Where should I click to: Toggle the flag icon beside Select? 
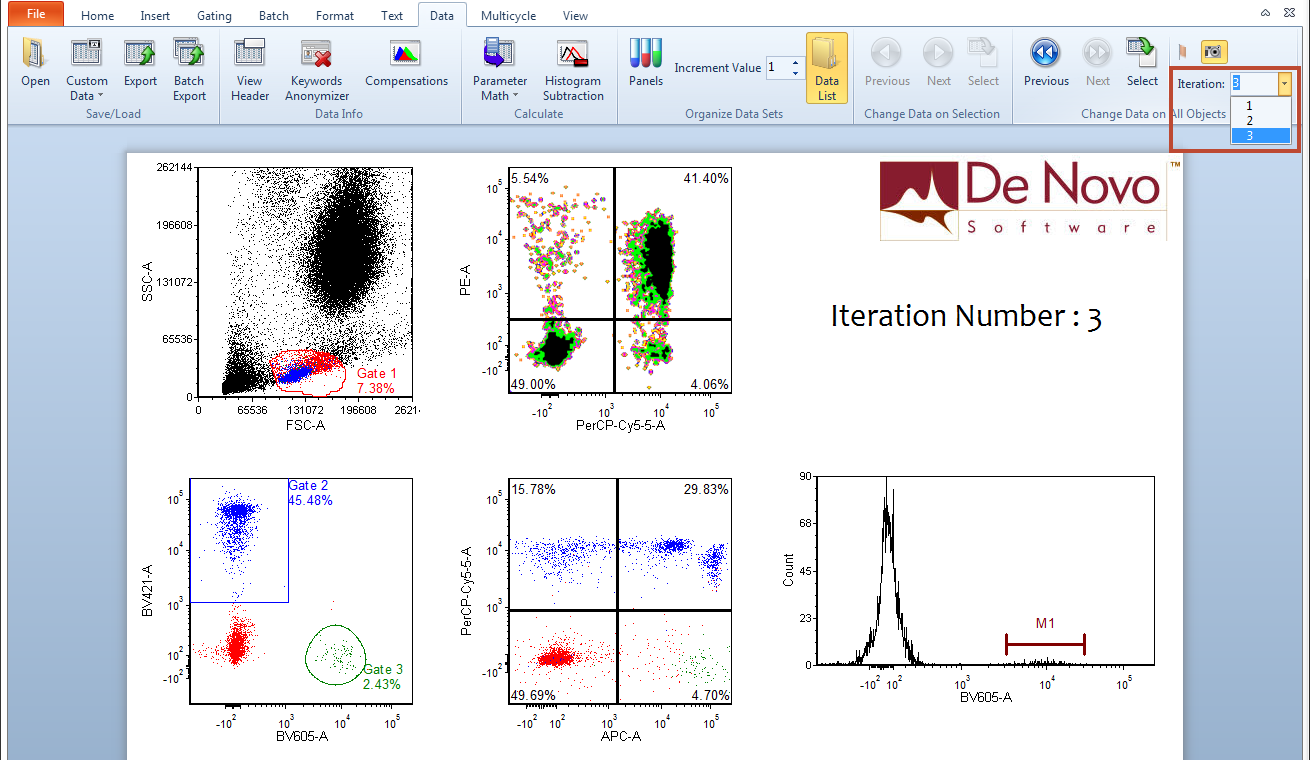click(1182, 51)
